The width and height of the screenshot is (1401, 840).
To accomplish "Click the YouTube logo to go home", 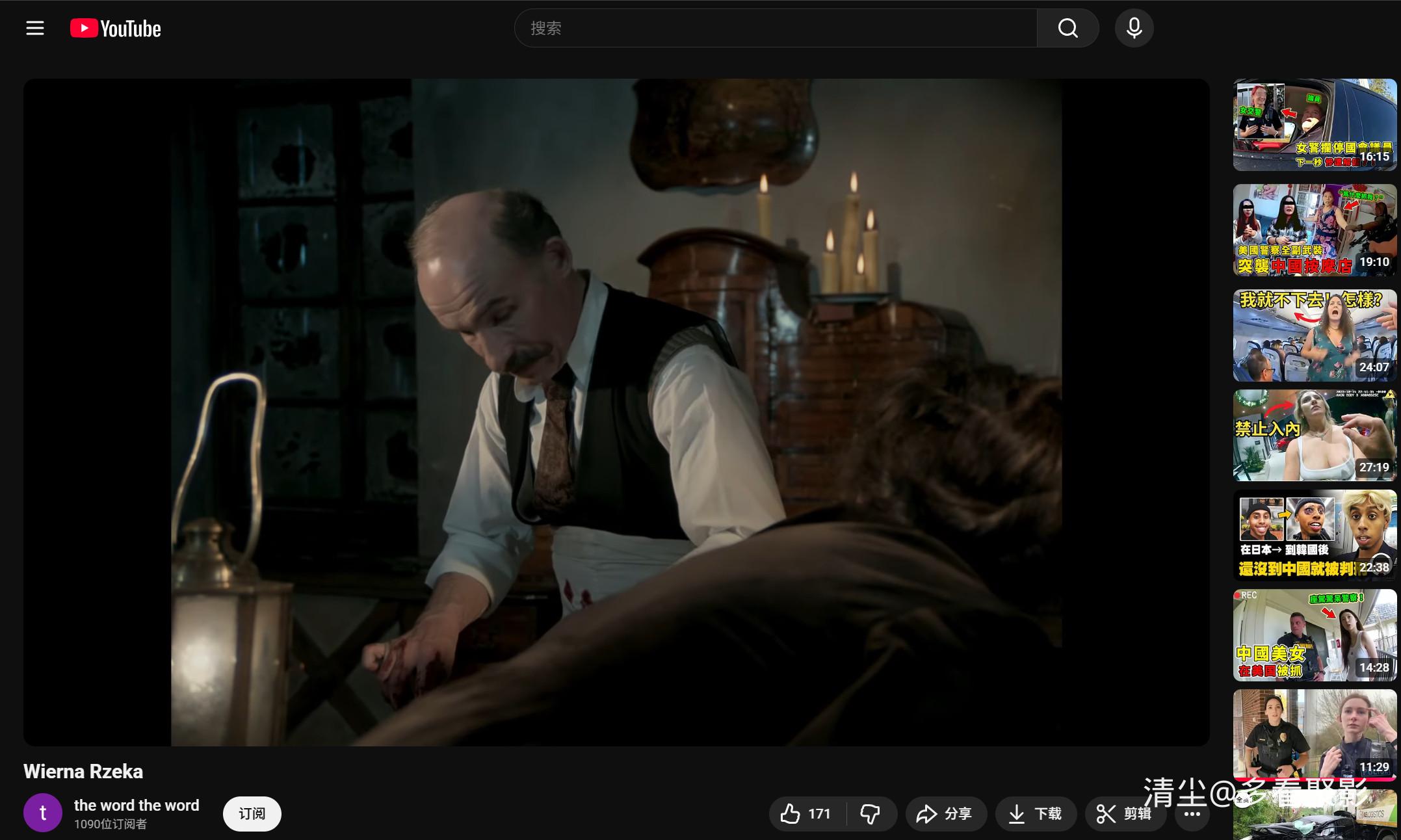I will tap(116, 29).
